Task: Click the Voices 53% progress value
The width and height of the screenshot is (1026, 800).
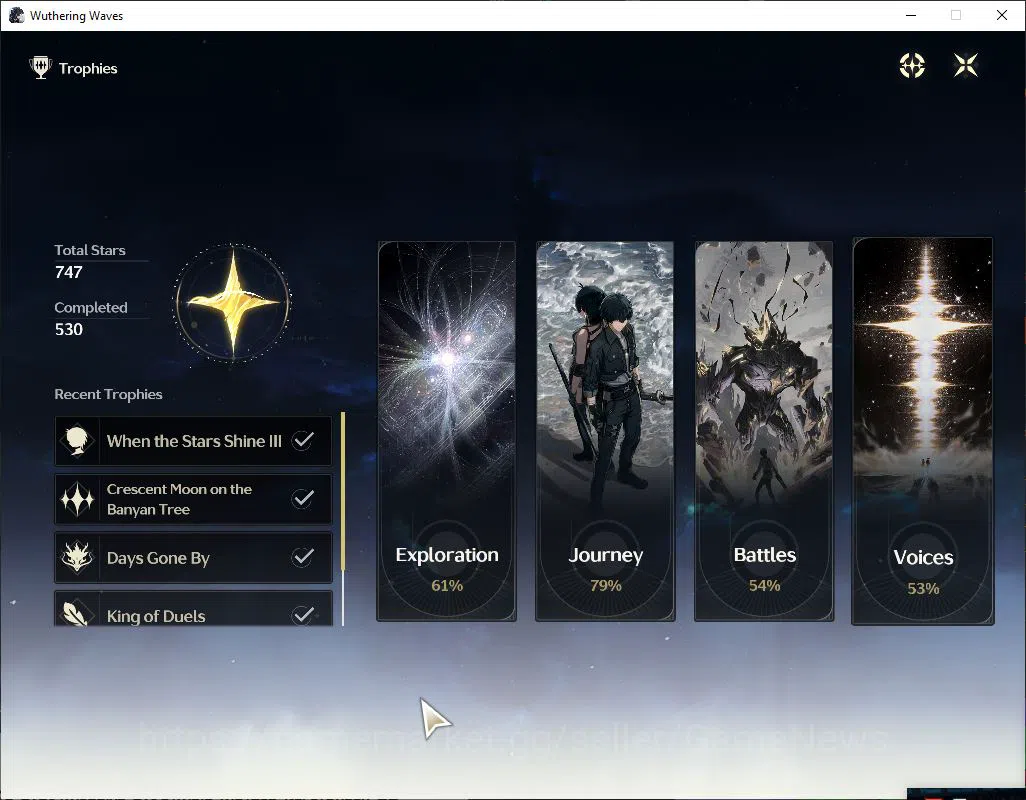Action: pos(923,589)
